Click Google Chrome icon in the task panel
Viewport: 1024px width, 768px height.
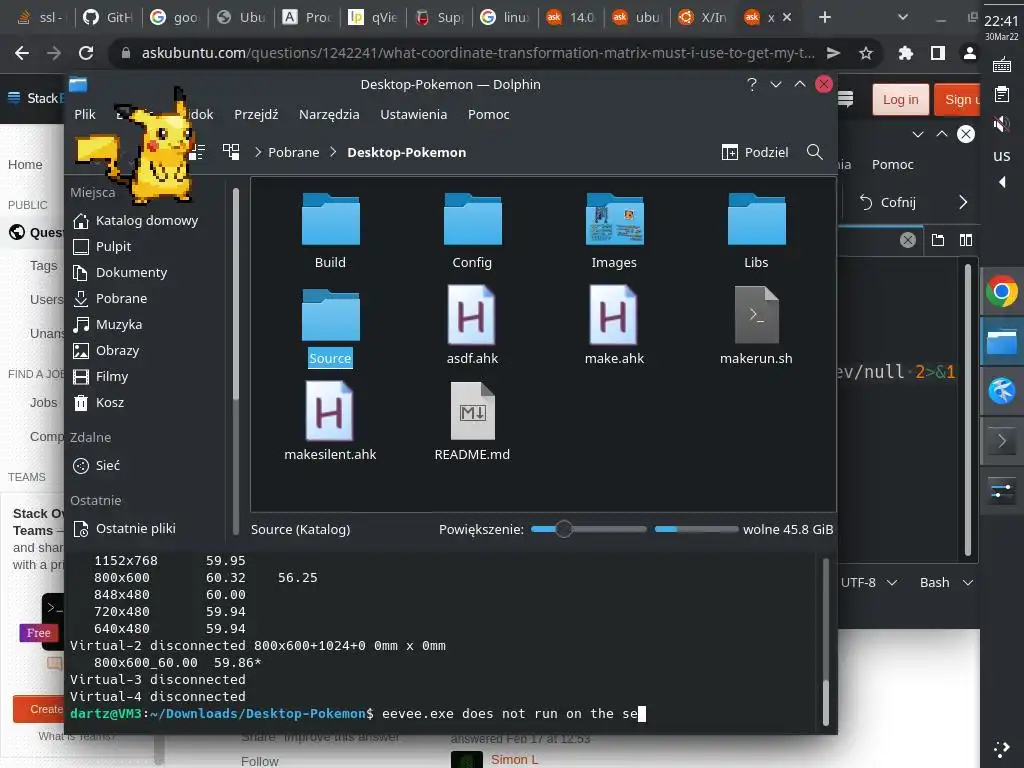coord(1002,291)
